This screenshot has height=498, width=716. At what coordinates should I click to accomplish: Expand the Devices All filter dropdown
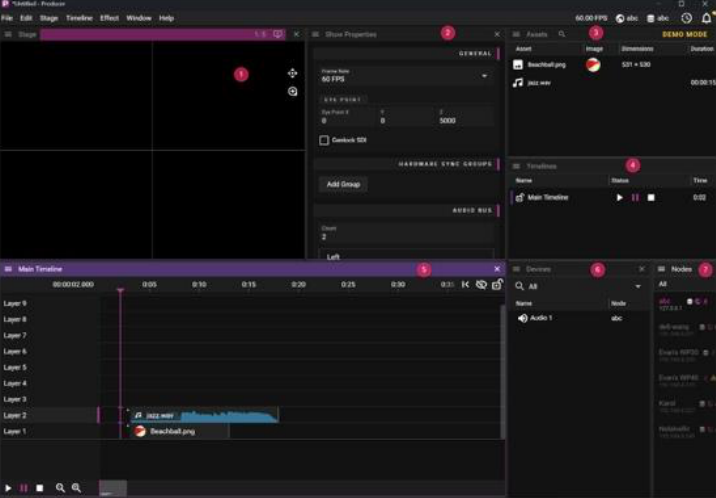pos(638,286)
